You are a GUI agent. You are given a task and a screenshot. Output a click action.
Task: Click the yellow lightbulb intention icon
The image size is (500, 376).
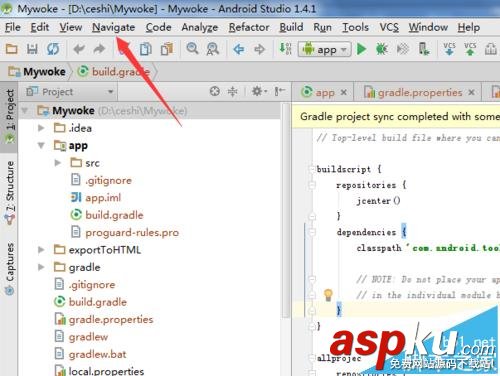pyautogui.click(x=328, y=295)
